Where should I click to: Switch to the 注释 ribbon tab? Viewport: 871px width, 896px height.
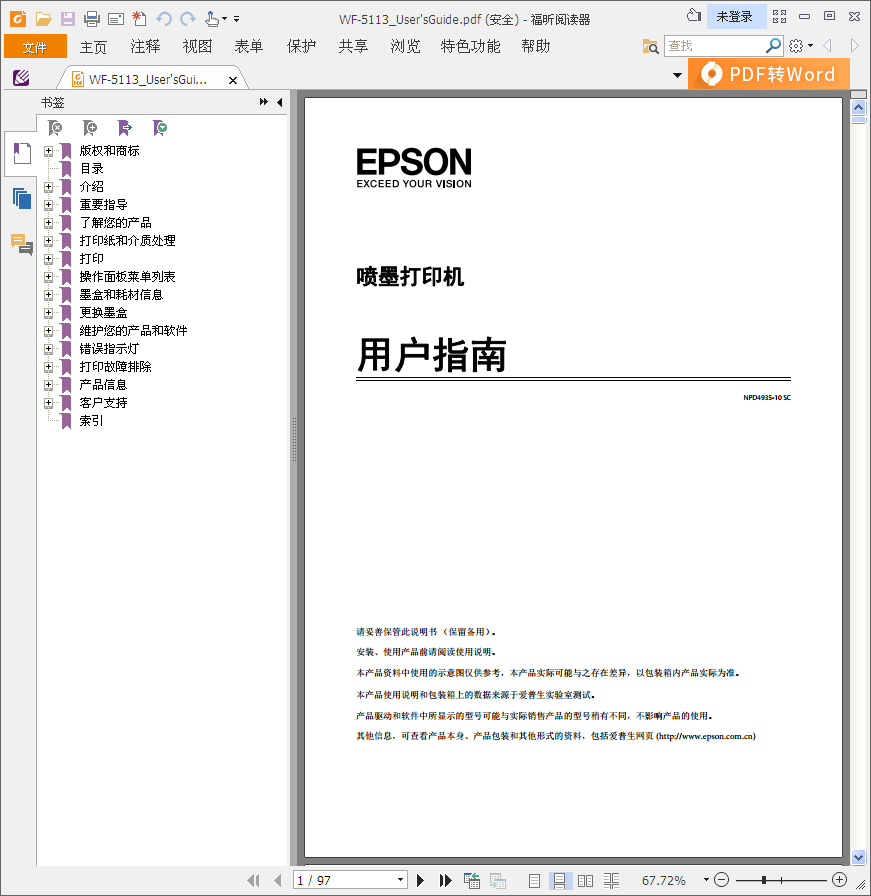pyautogui.click(x=145, y=46)
